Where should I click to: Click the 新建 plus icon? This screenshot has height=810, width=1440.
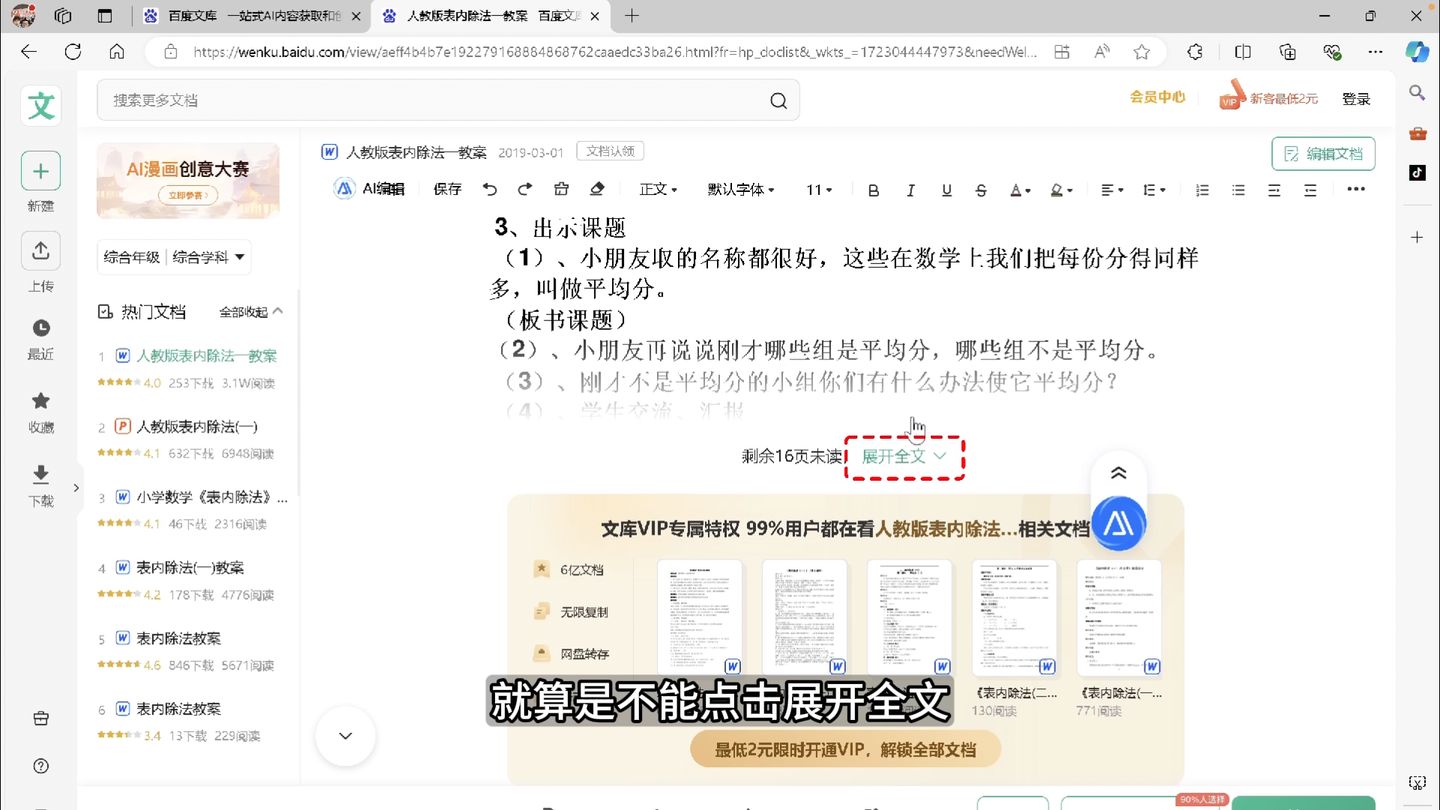(41, 171)
